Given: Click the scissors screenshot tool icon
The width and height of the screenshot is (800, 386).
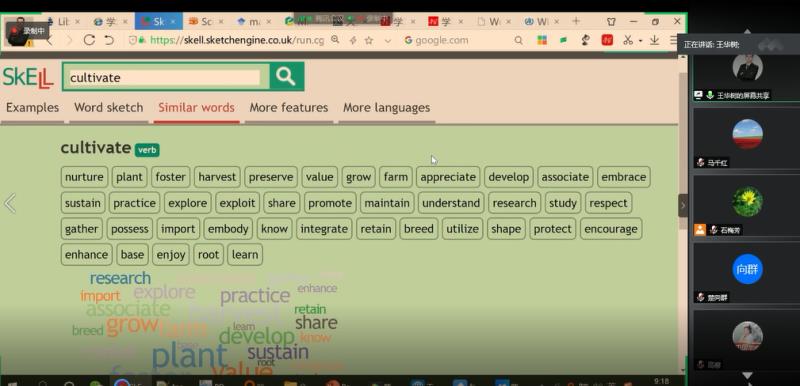Looking at the screenshot, I should click(628, 40).
